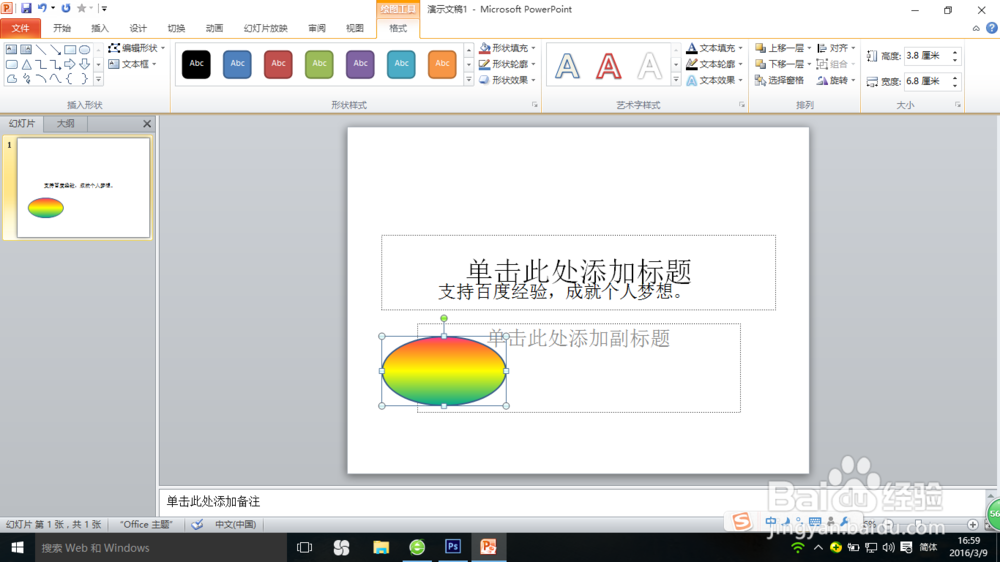
Task: Open Shape Effects (形状效果) options
Action: tap(507, 80)
